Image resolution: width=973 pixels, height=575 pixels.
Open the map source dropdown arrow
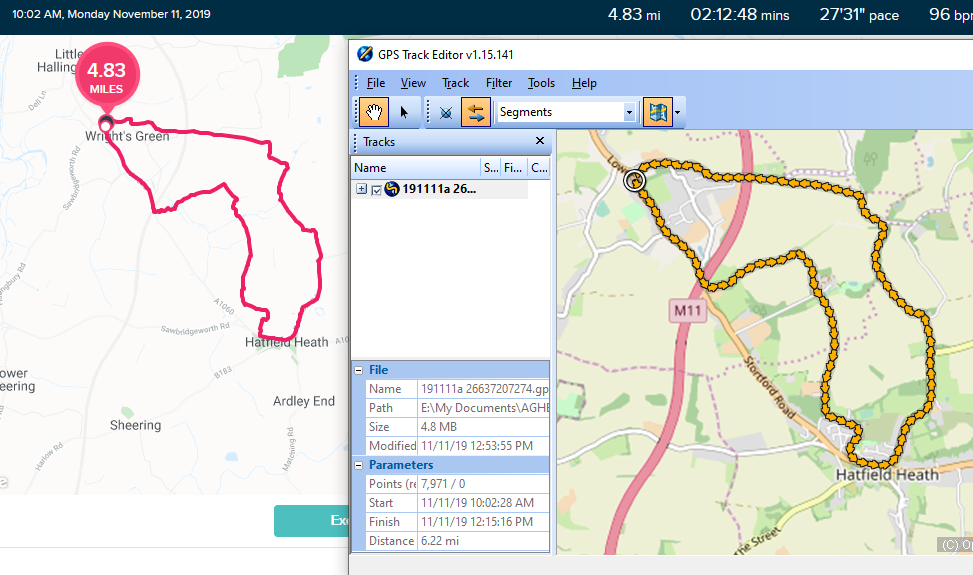point(678,112)
